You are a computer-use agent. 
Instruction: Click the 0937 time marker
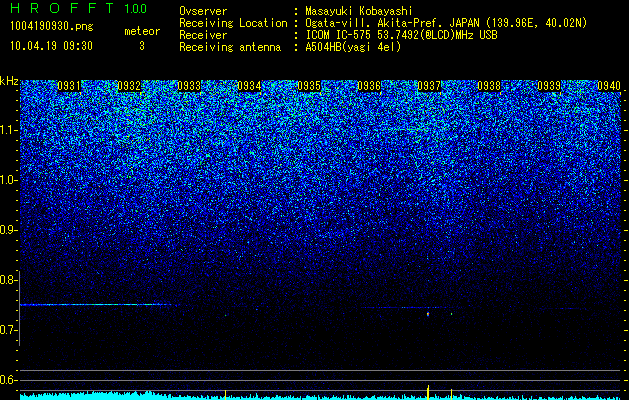(429, 86)
